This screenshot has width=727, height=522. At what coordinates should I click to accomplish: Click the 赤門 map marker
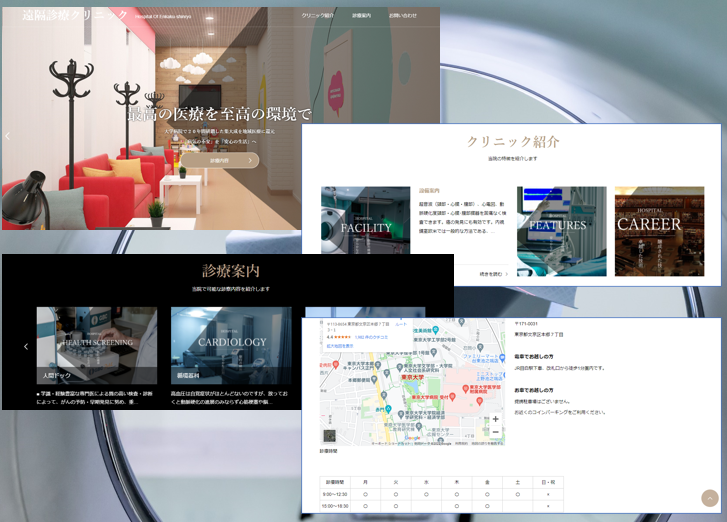pos(389,409)
